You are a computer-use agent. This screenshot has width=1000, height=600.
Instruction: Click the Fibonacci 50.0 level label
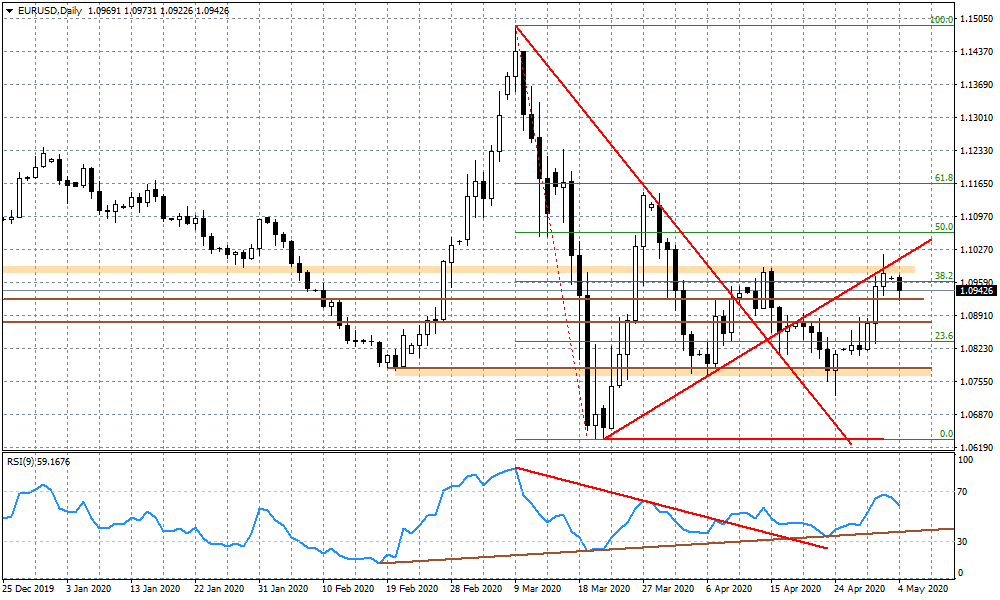(944, 226)
